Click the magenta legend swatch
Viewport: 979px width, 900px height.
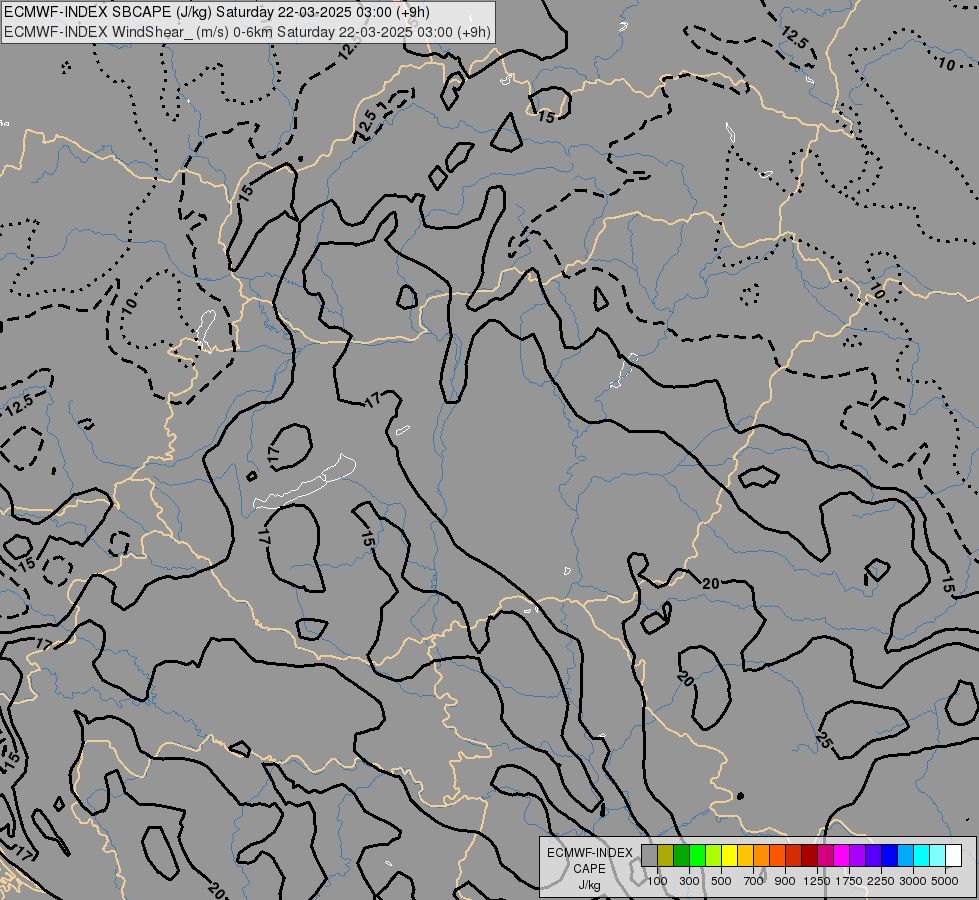pos(841,855)
